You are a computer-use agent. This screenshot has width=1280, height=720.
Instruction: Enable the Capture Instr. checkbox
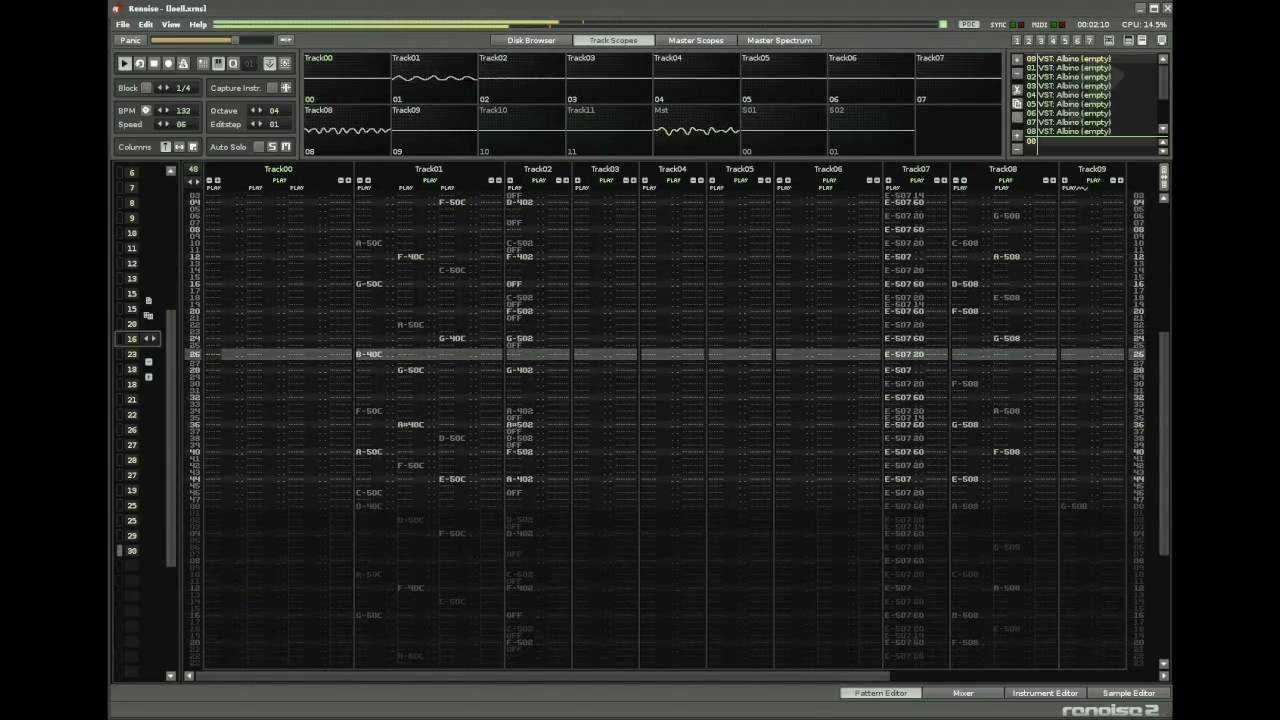(x=272, y=87)
